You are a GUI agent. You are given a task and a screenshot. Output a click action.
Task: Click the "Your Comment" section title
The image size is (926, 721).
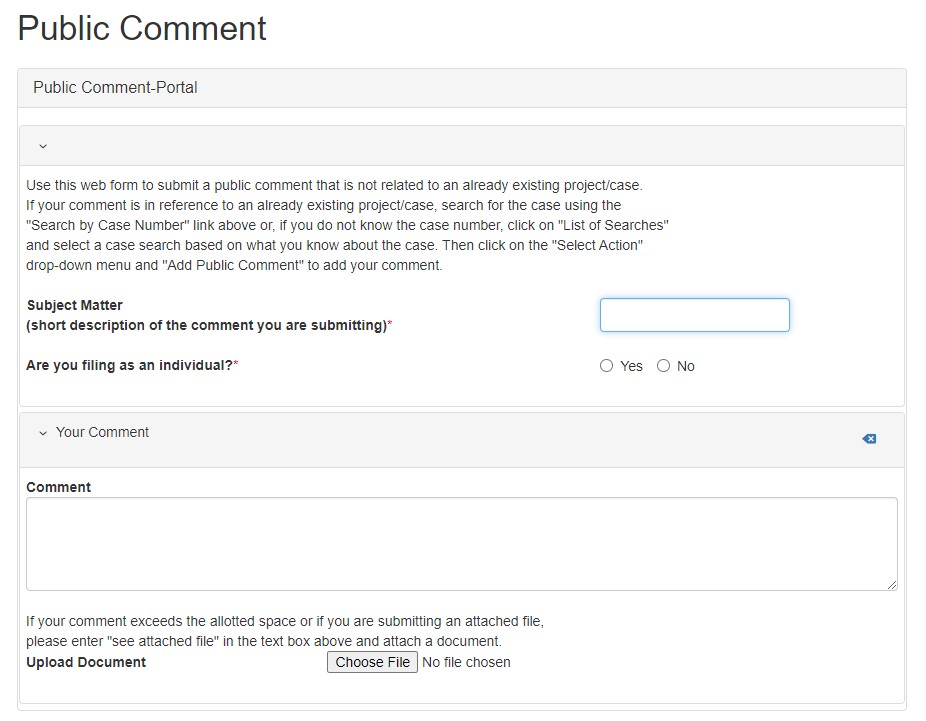coord(102,432)
